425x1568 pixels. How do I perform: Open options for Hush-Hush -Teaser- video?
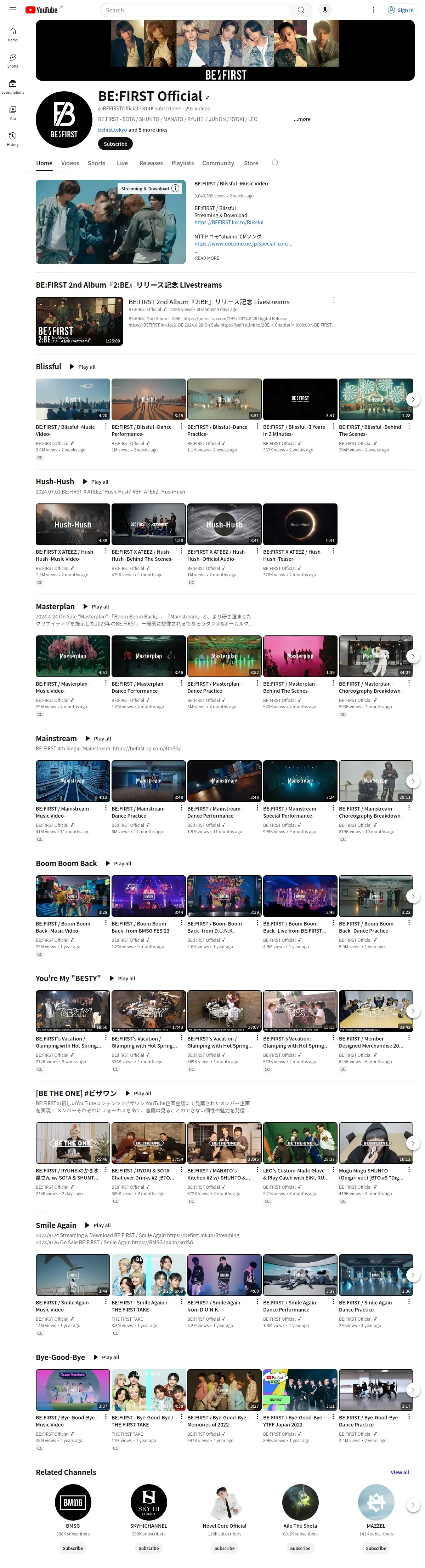(334, 551)
